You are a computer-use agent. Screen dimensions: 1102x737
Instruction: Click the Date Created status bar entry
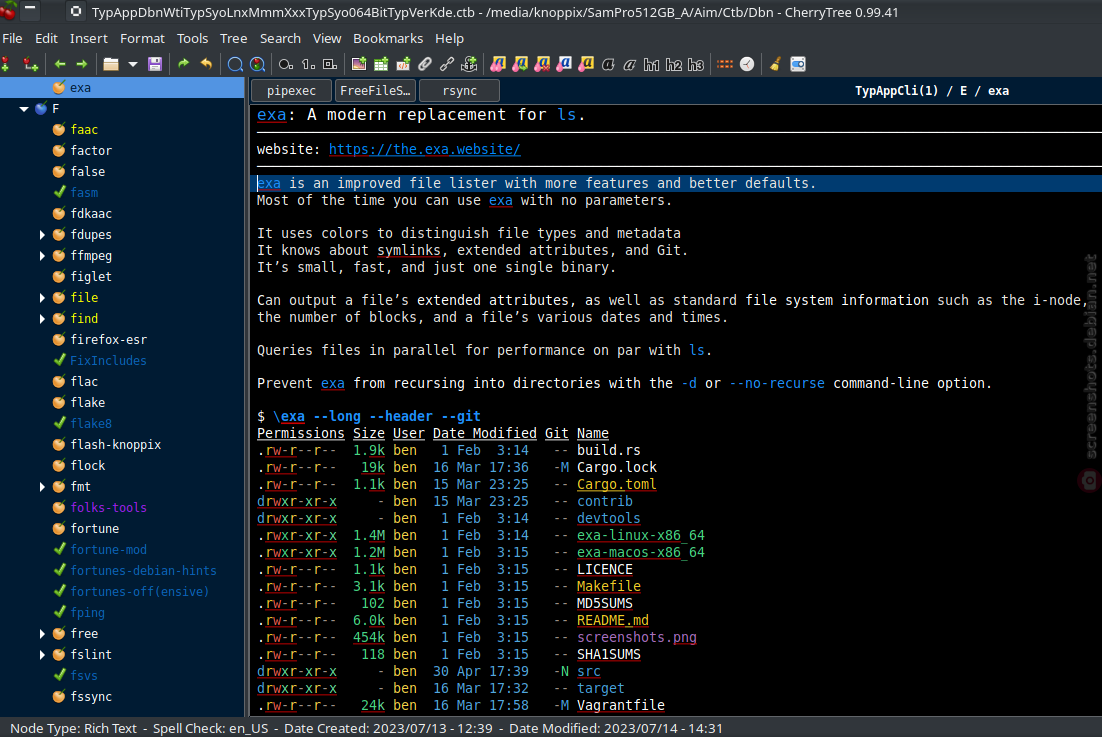(389, 729)
